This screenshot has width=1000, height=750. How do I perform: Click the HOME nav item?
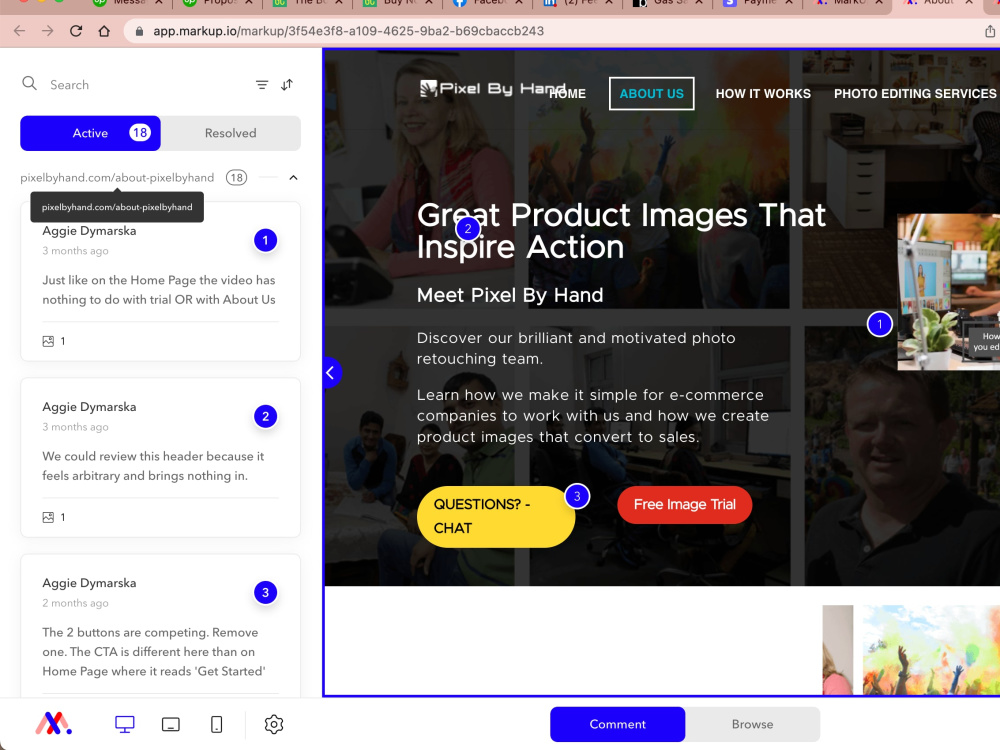pos(568,94)
